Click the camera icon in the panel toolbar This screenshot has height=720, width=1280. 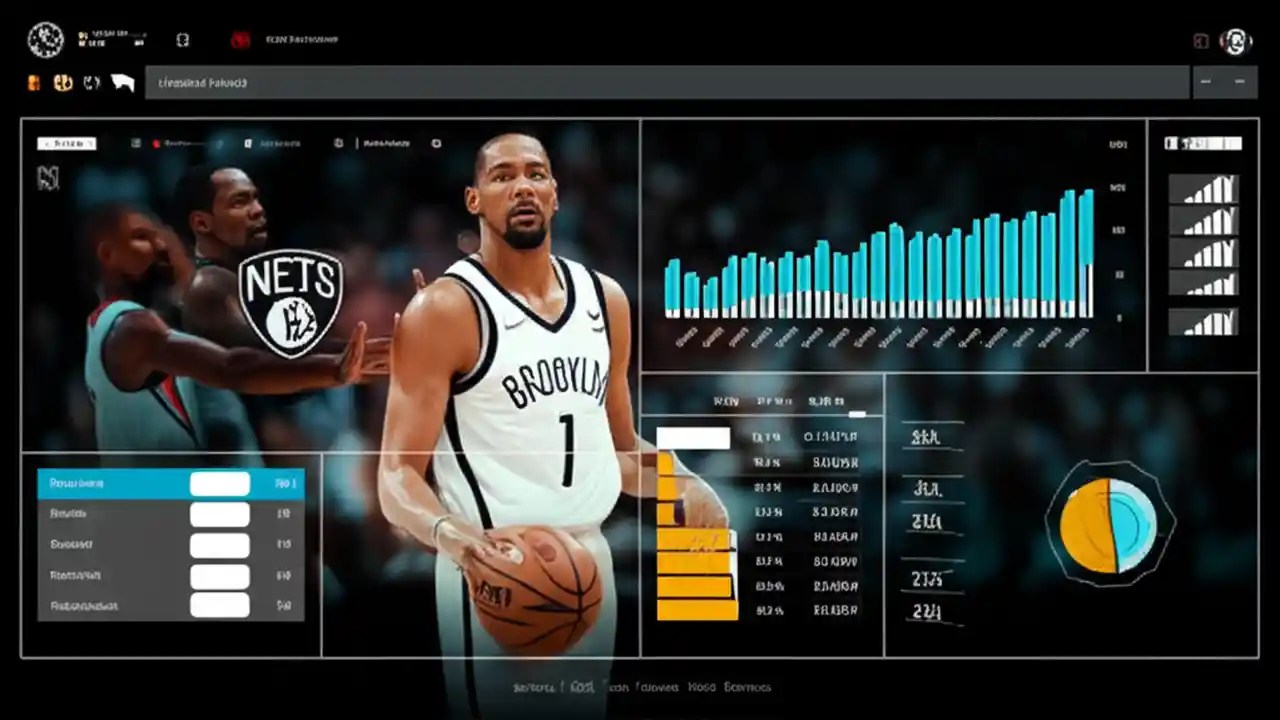point(136,143)
